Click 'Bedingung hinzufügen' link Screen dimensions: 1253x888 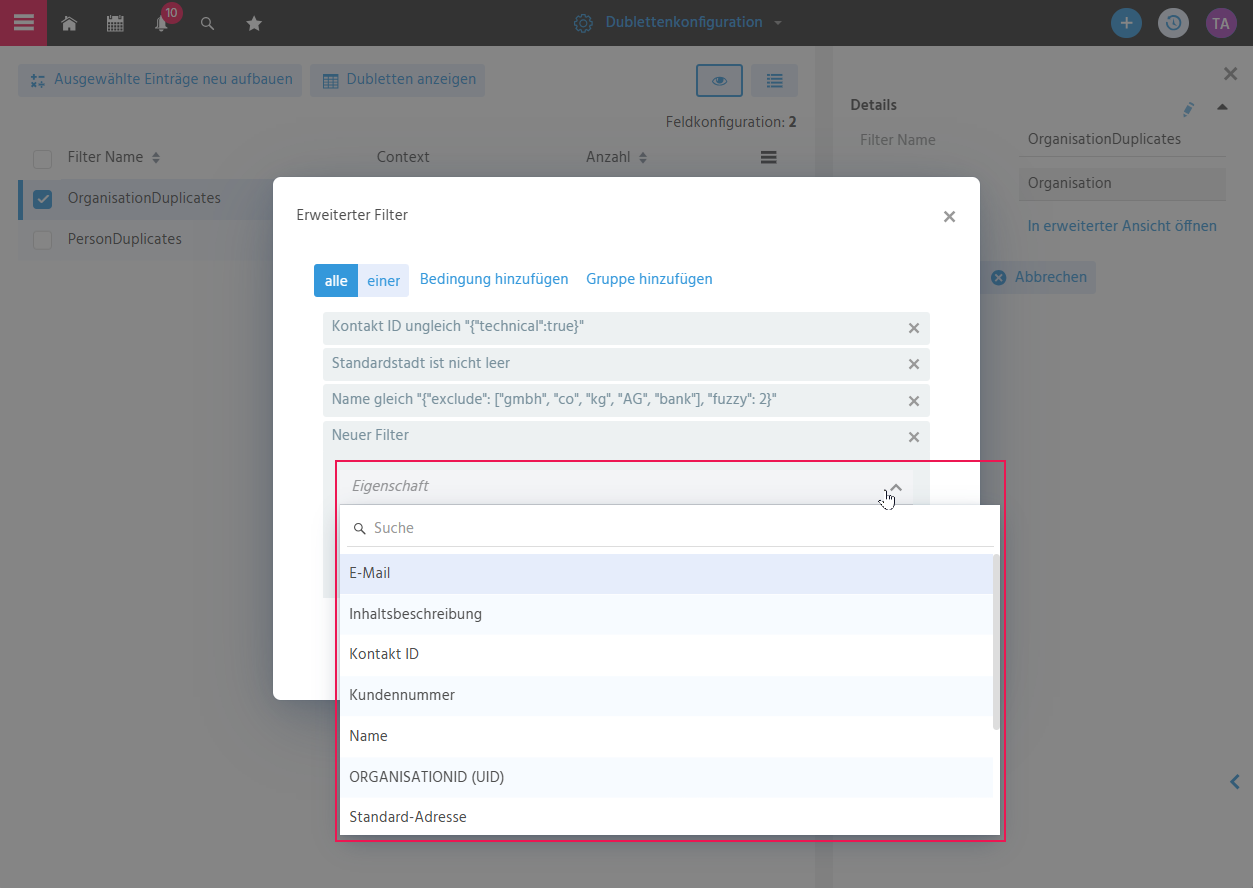[x=494, y=279]
